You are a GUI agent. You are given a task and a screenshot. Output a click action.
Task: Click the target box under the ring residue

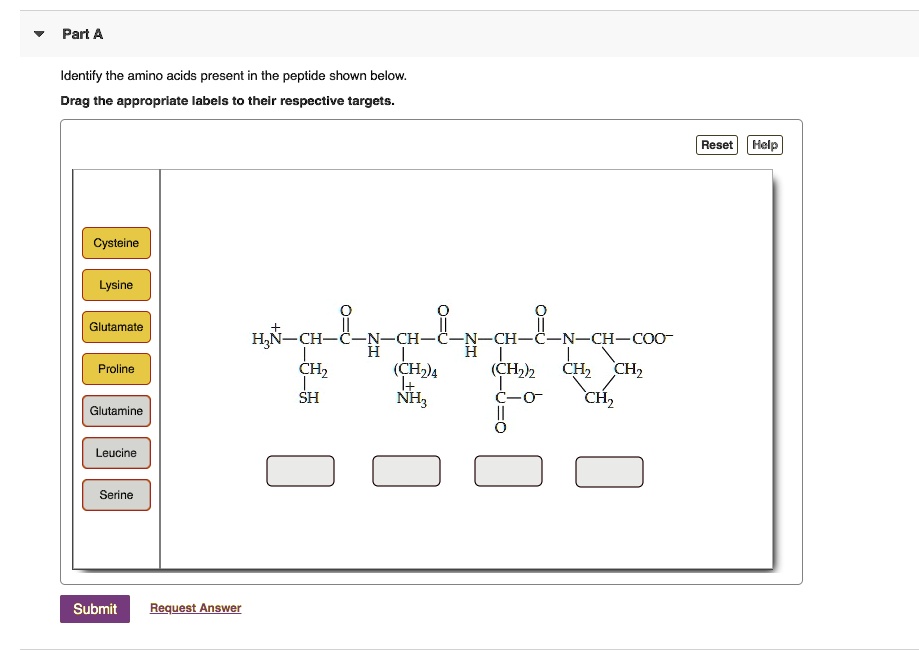[x=610, y=472]
